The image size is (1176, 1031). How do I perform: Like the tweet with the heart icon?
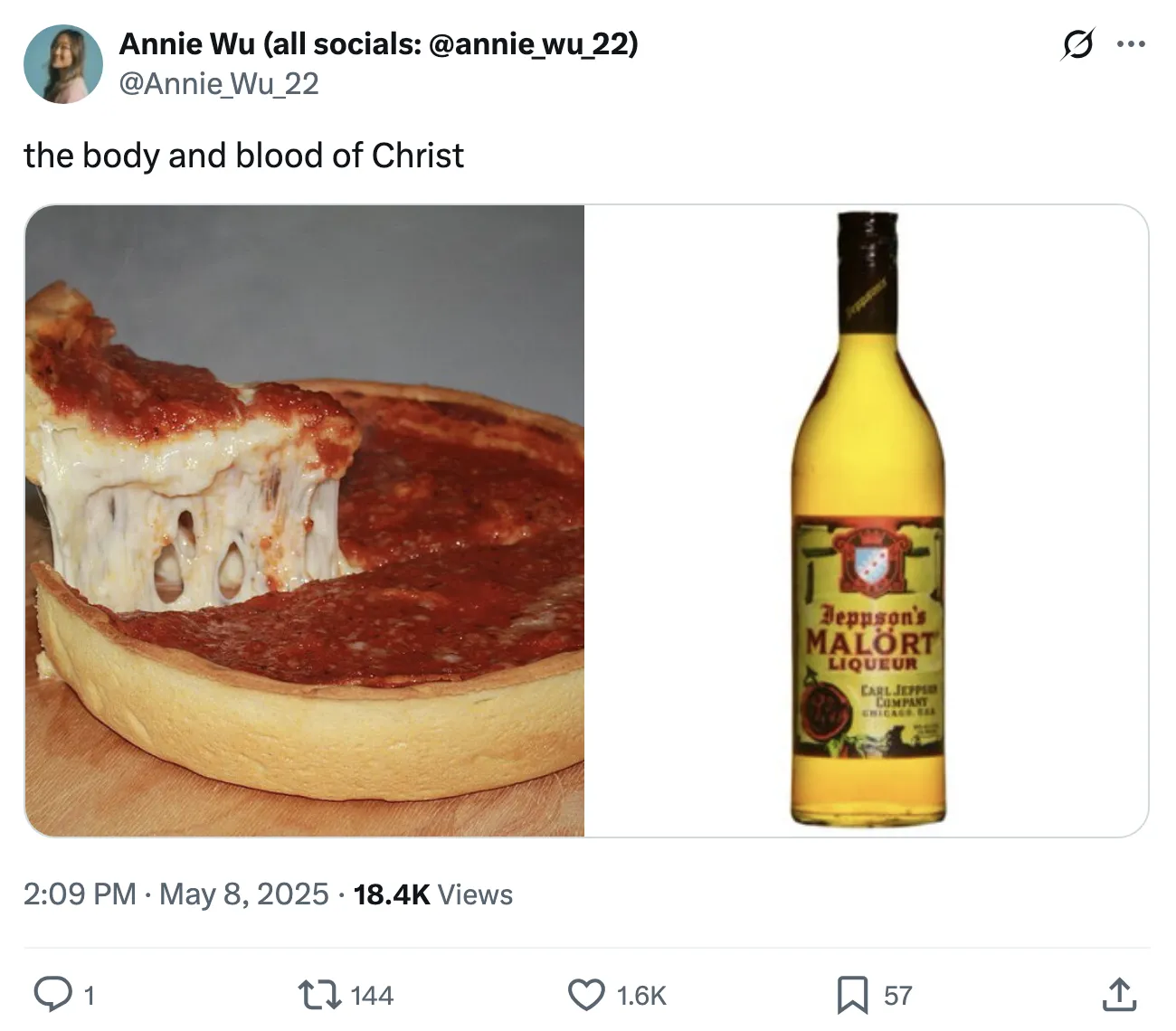pyautogui.click(x=586, y=994)
